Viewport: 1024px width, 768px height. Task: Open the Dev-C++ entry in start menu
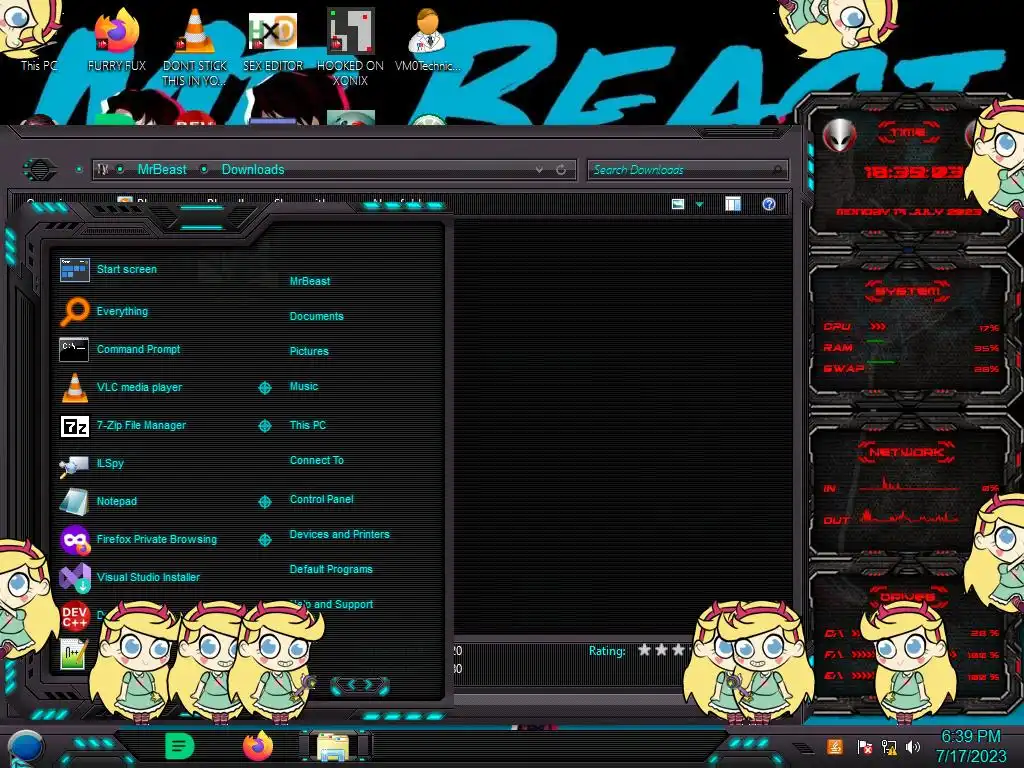tap(74, 615)
